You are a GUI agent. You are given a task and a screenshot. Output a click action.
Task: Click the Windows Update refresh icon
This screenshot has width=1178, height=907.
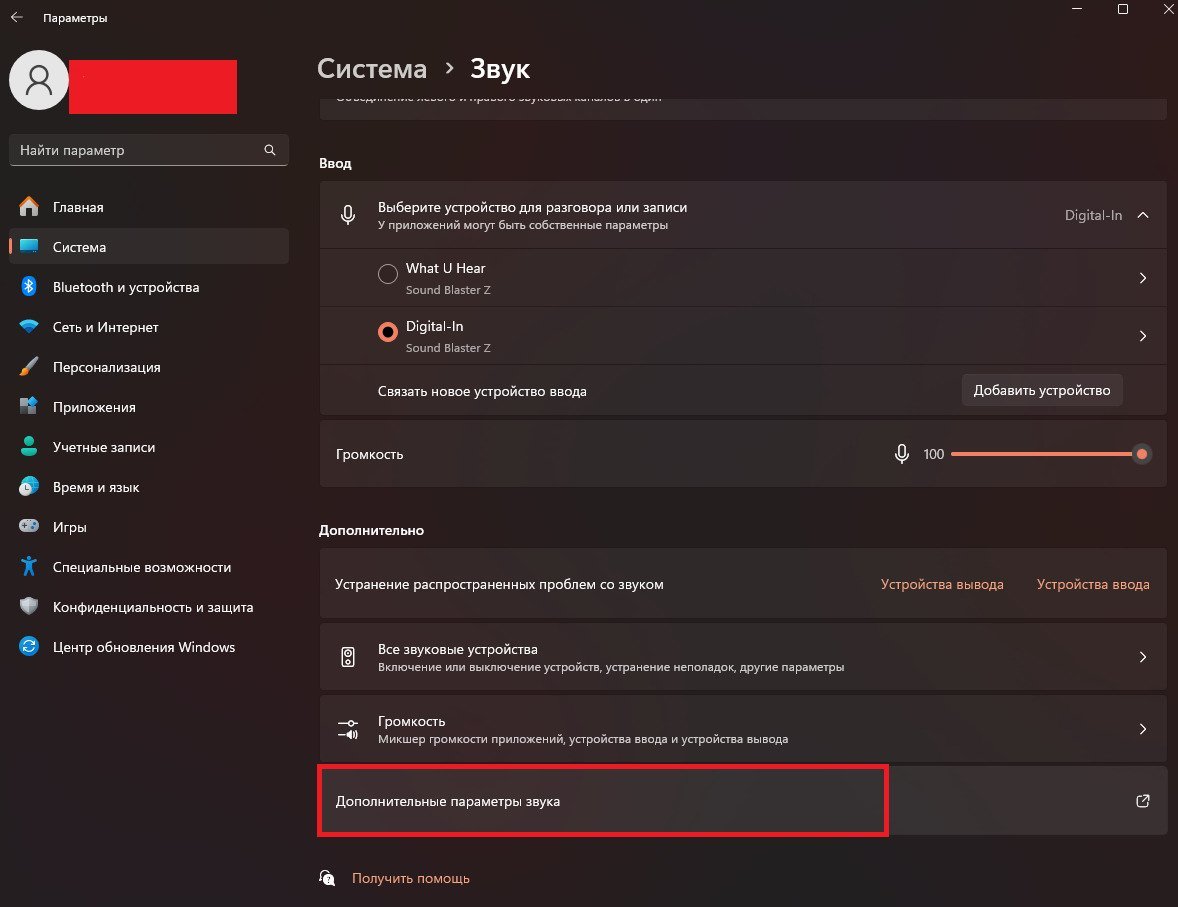pyautogui.click(x=29, y=646)
